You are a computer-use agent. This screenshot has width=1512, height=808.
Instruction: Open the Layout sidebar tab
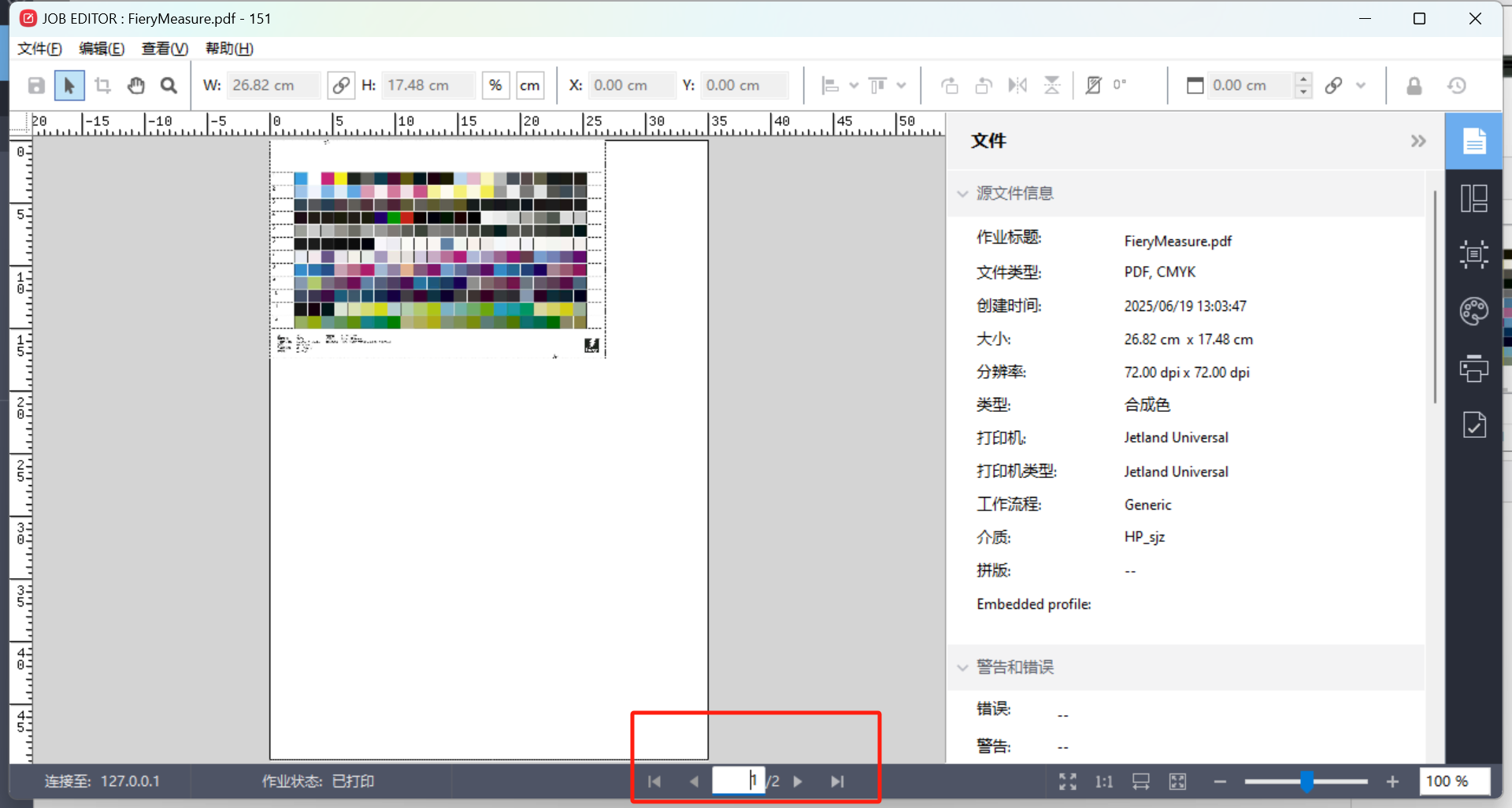tap(1474, 198)
